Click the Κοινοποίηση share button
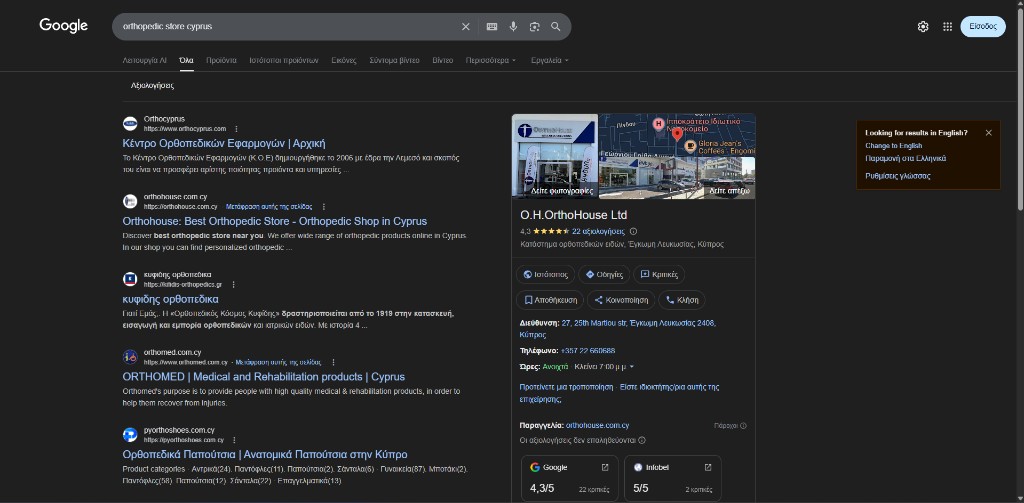 click(x=620, y=300)
